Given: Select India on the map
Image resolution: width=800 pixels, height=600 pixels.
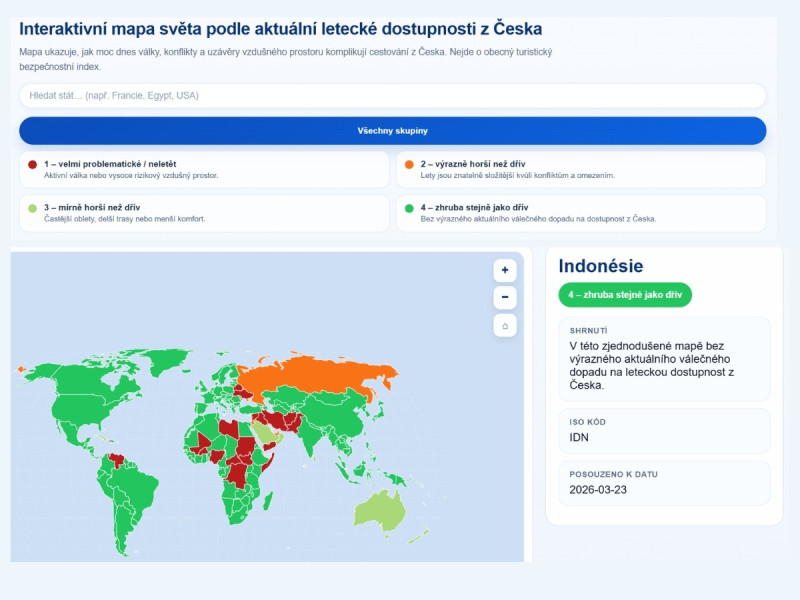Looking at the screenshot, I should pos(310,440).
